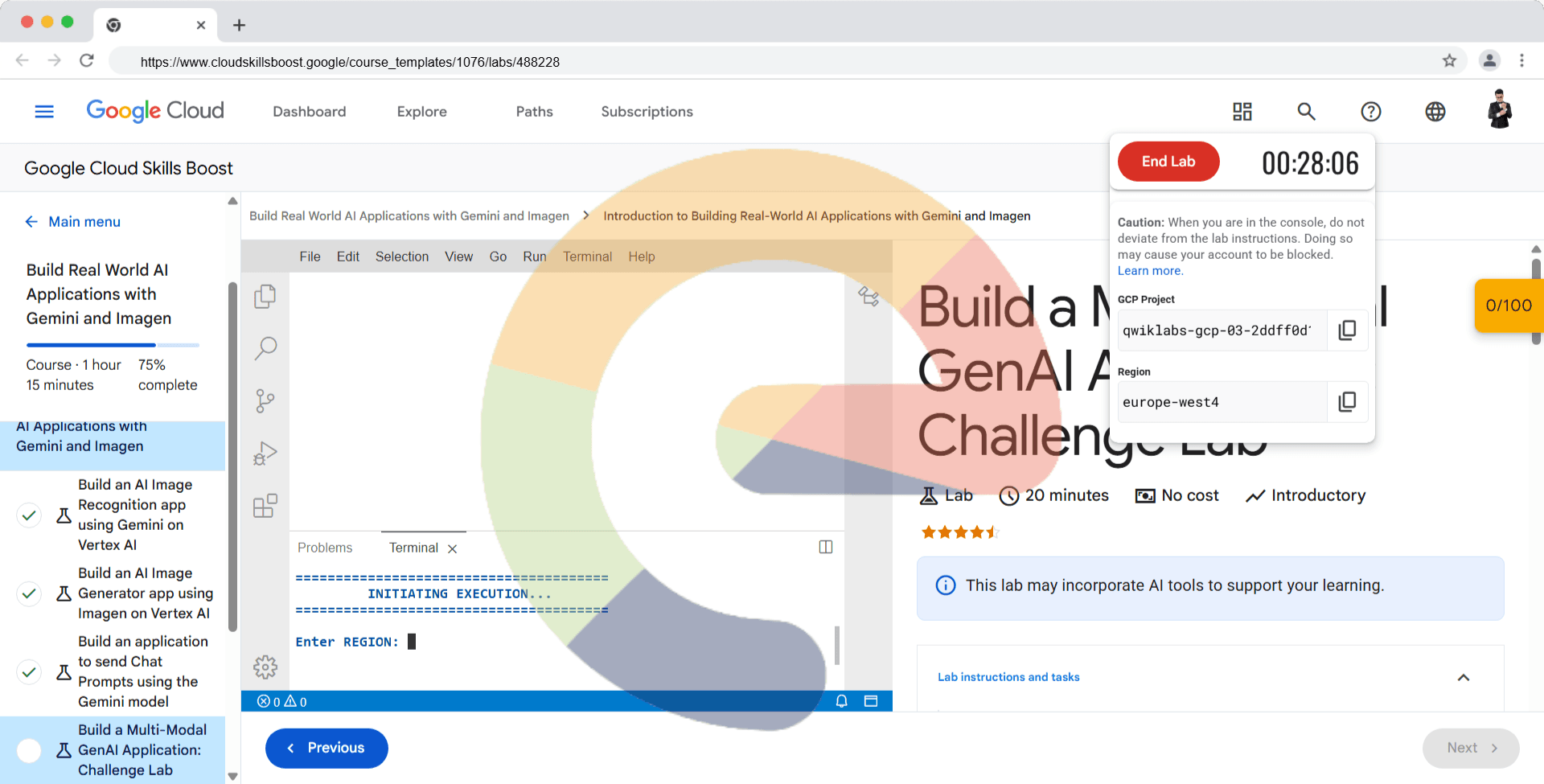Copy the Region value europe-west4
The image size is (1544, 784).
click(x=1347, y=402)
